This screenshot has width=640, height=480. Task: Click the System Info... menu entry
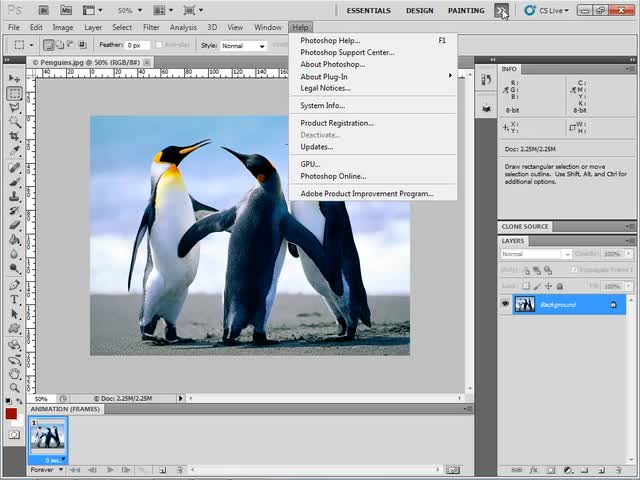tap(322, 105)
